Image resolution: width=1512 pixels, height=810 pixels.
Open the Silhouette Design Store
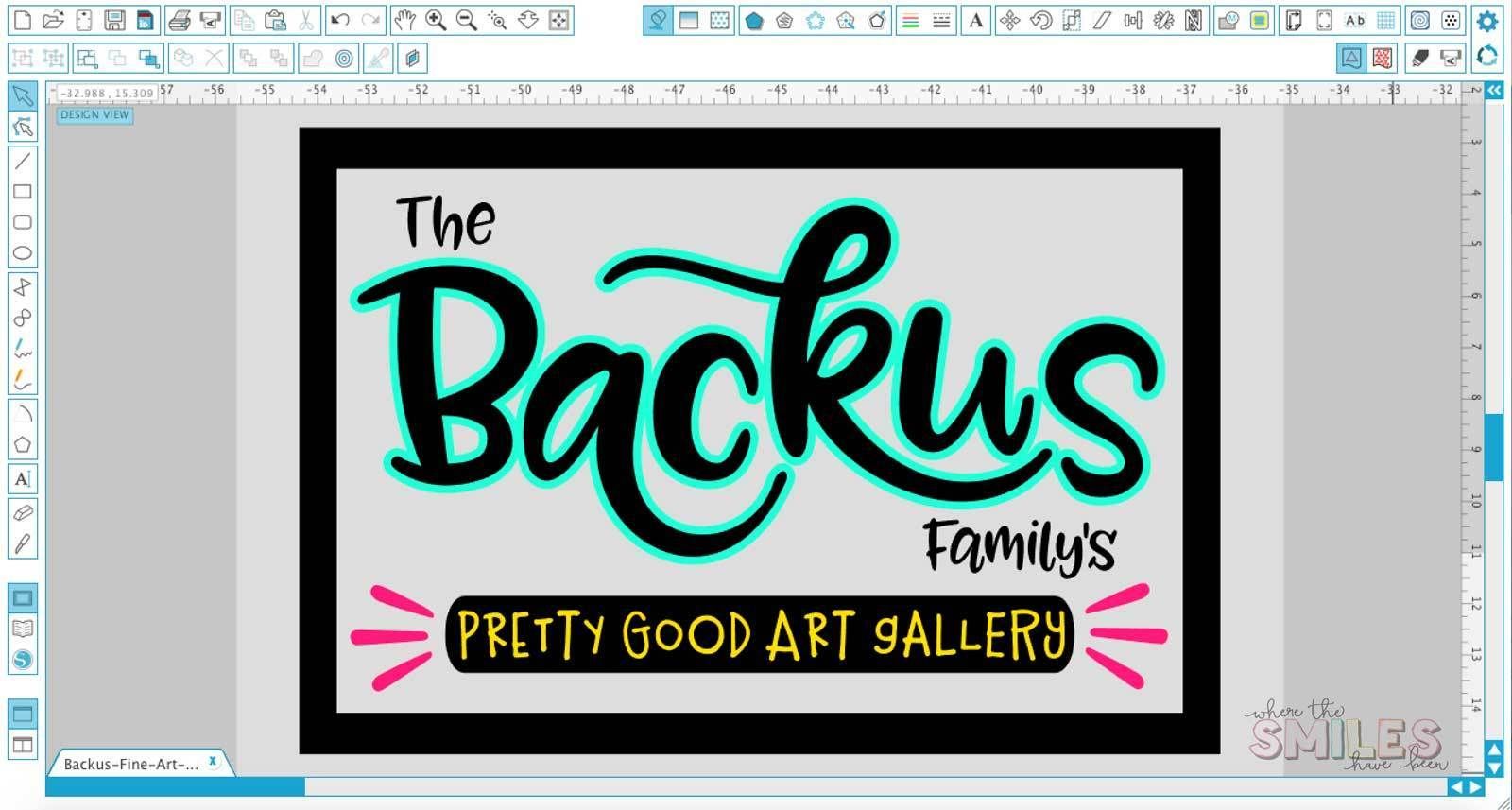(x=23, y=660)
